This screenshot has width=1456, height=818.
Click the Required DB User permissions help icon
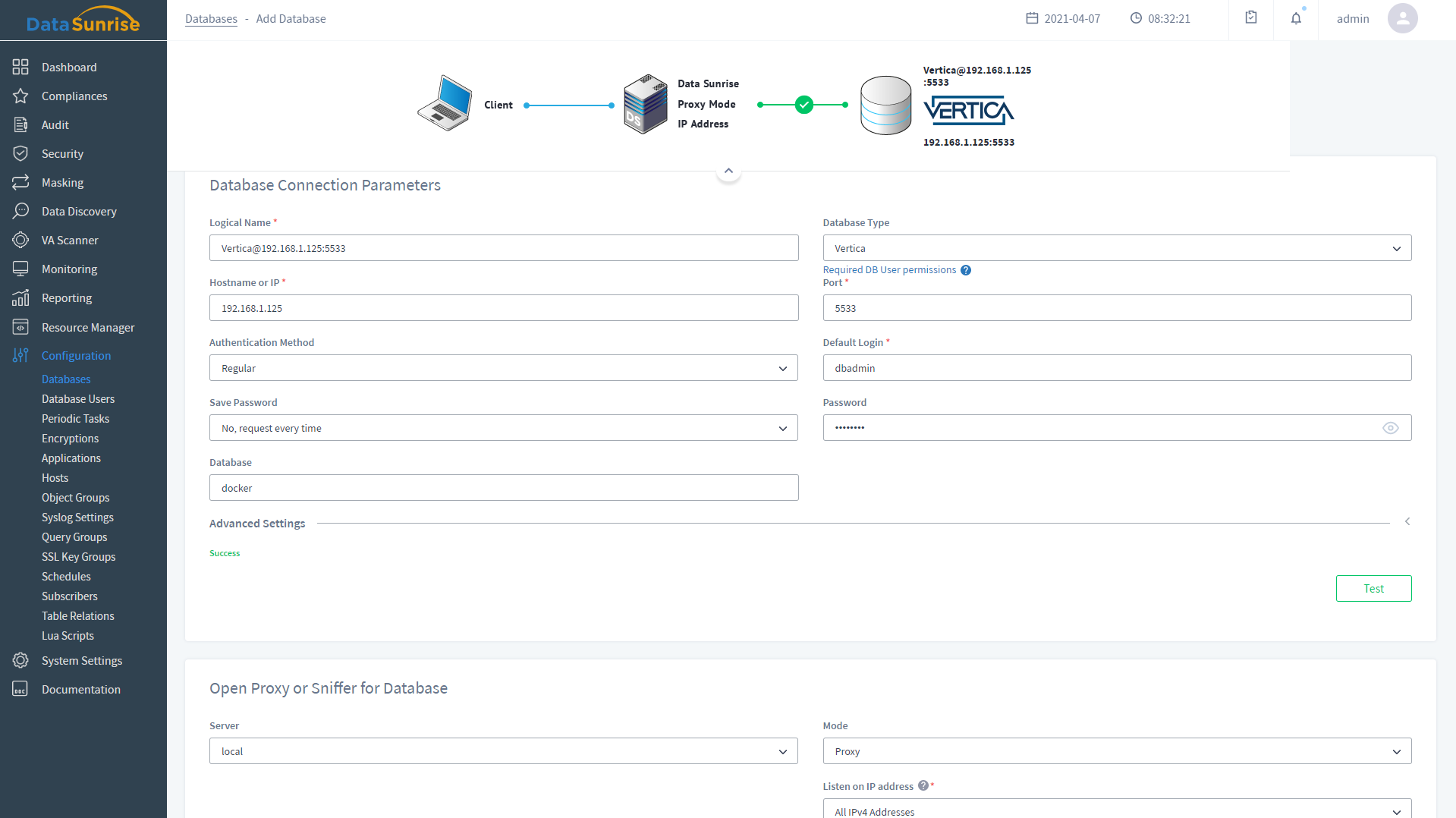point(966,270)
